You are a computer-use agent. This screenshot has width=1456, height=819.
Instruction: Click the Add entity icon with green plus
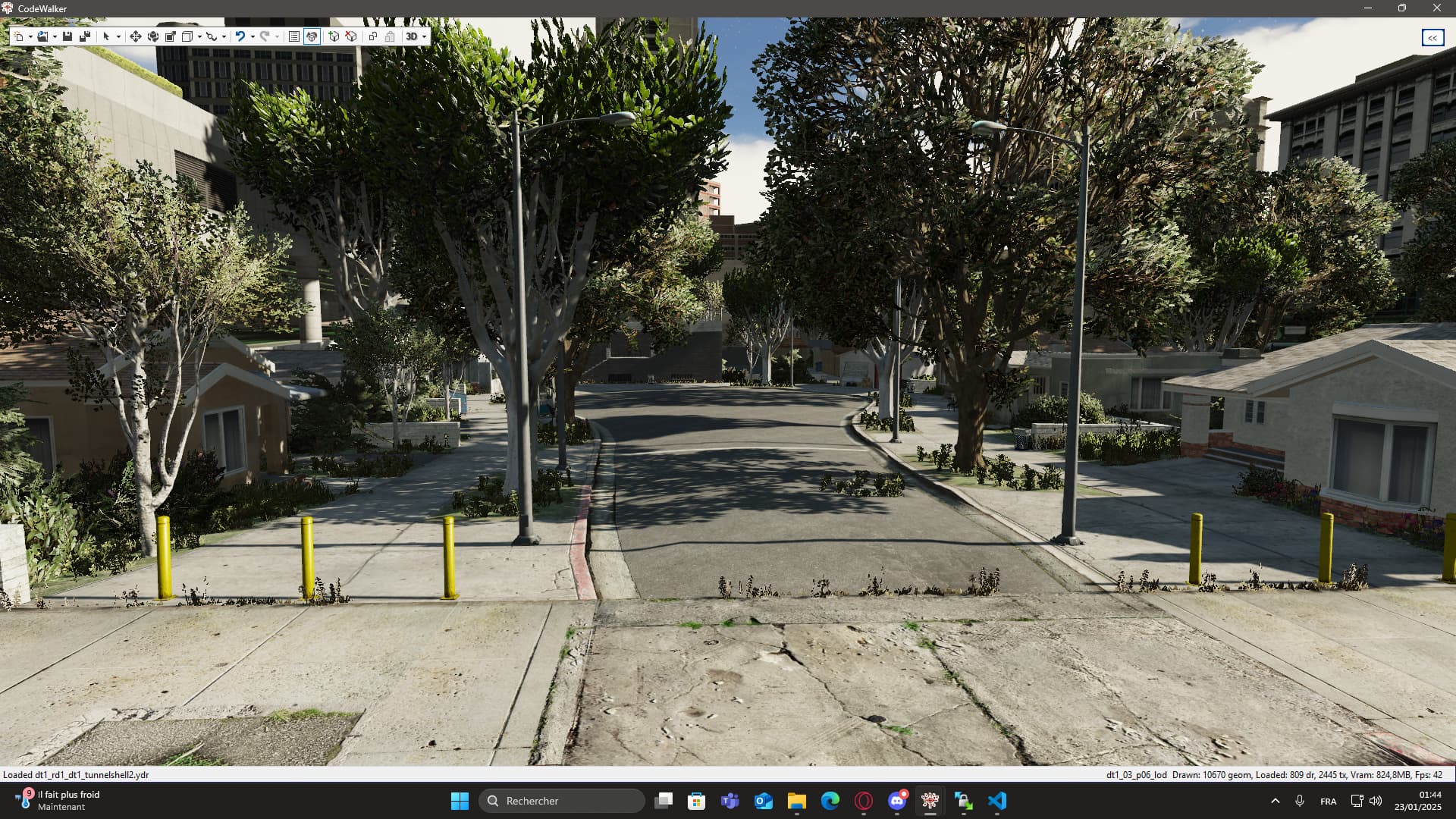click(334, 36)
